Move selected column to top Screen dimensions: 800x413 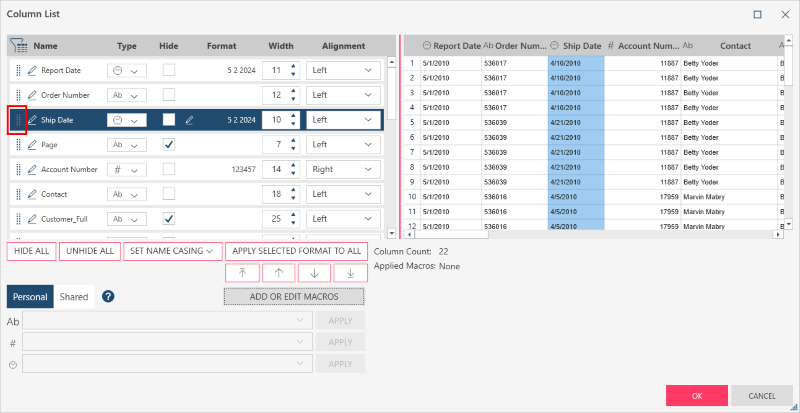(x=241, y=272)
